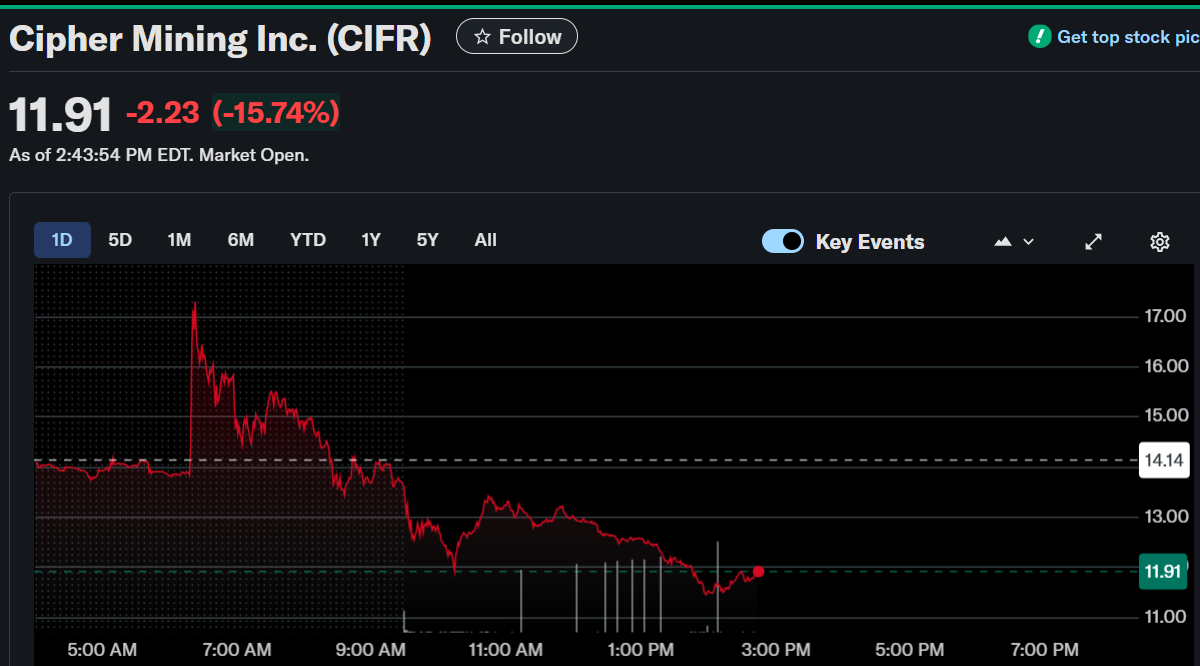The width and height of the screenshot is (1200, 666).
Task: Click the 17.00 price axis label
Action: [1164, 316]
